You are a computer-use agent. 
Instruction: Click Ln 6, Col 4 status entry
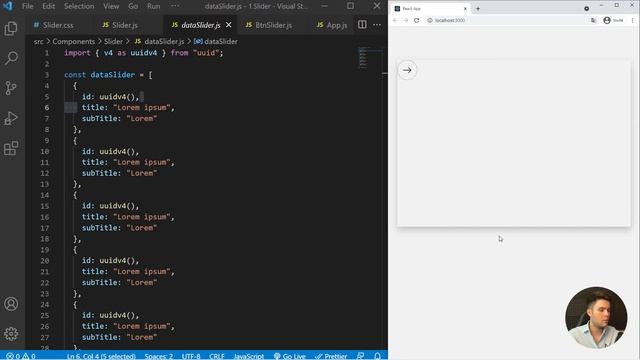[x=101, y=356]
